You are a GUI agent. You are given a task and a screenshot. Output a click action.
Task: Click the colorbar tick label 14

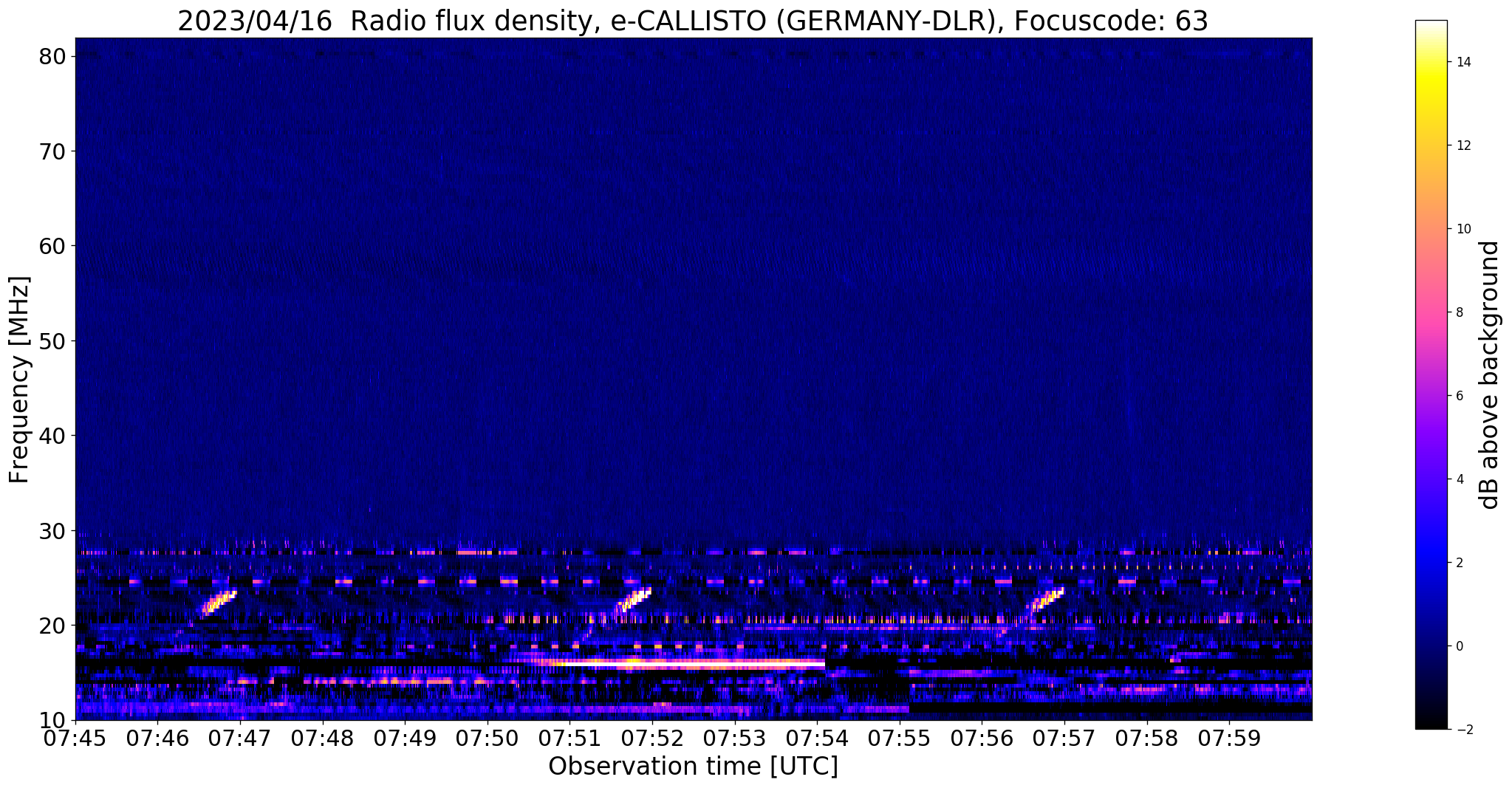pyautogui.click(x=1463, y=62)
